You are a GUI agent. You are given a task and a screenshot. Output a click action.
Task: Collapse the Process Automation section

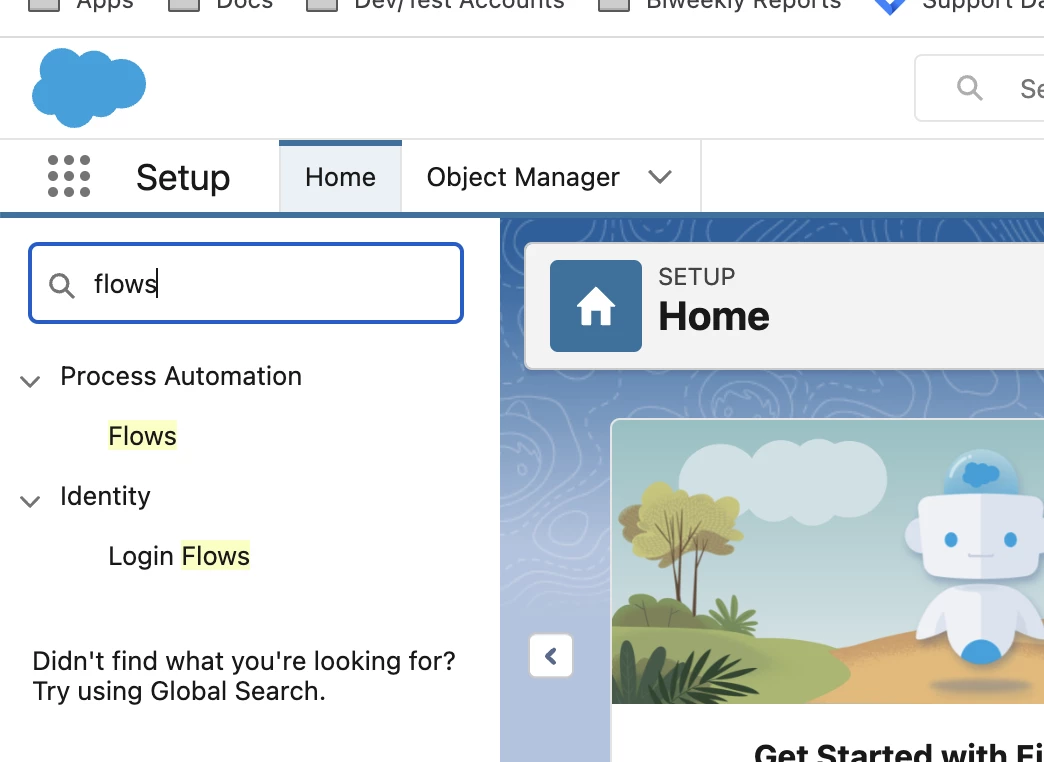(30, 380)
